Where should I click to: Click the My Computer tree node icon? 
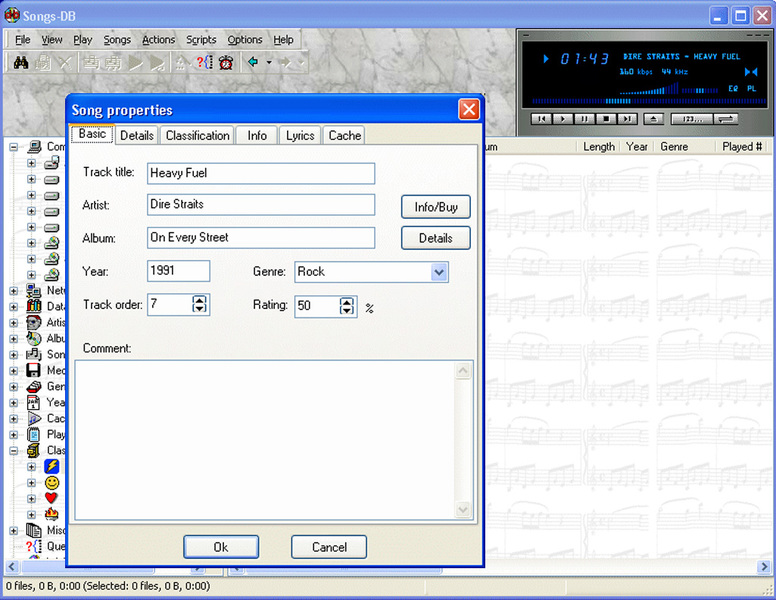click(x=35, y=147)
